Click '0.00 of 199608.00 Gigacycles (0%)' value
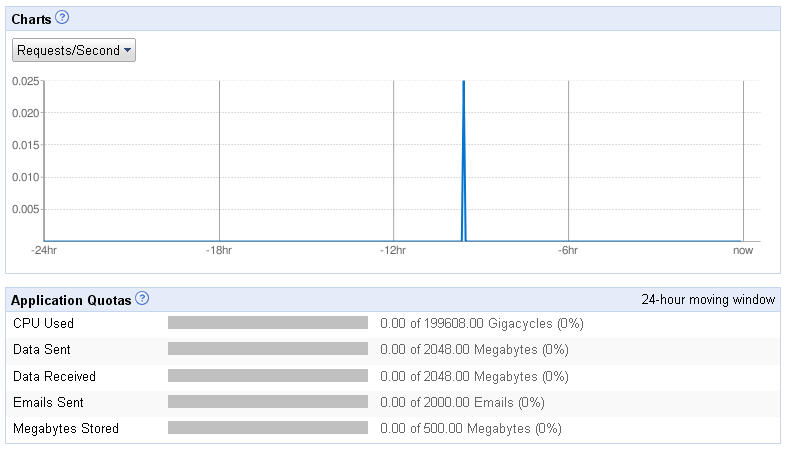This screenshot has height=449, width=788. 481,323
